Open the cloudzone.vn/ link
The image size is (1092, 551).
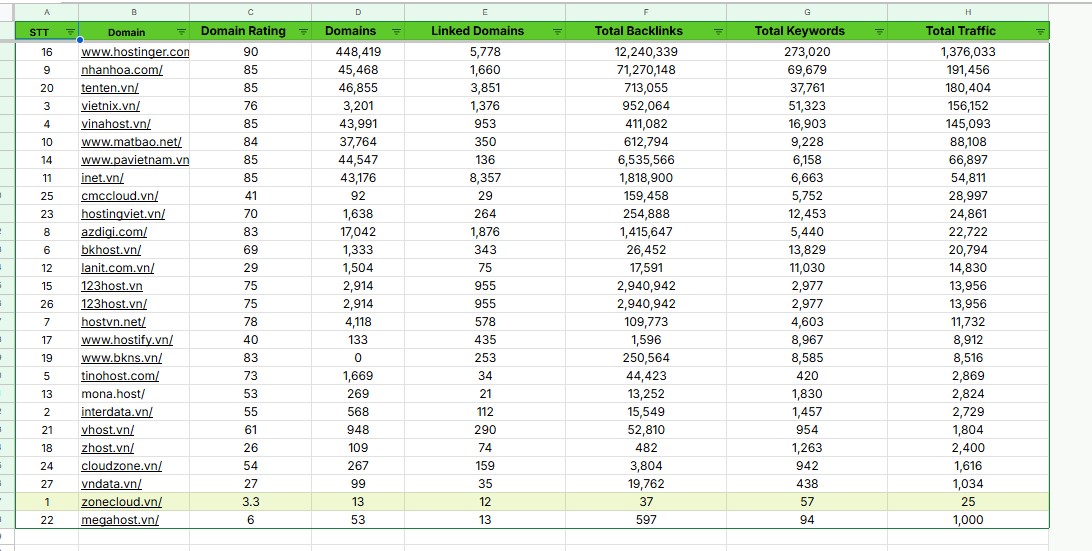(x=122, y=467)
